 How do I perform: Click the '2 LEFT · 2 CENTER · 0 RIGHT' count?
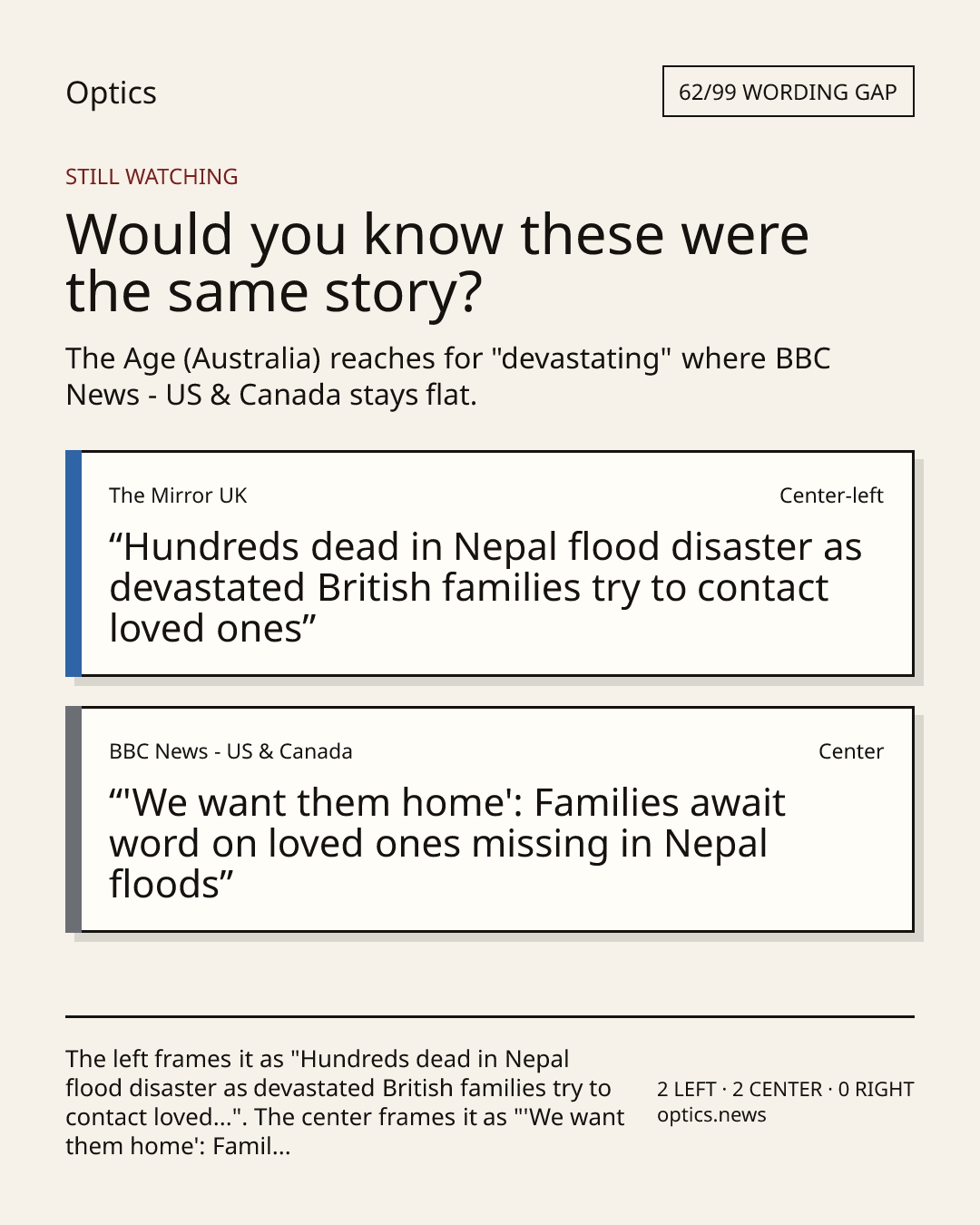pyautogui.click(x=786, y=1089)
